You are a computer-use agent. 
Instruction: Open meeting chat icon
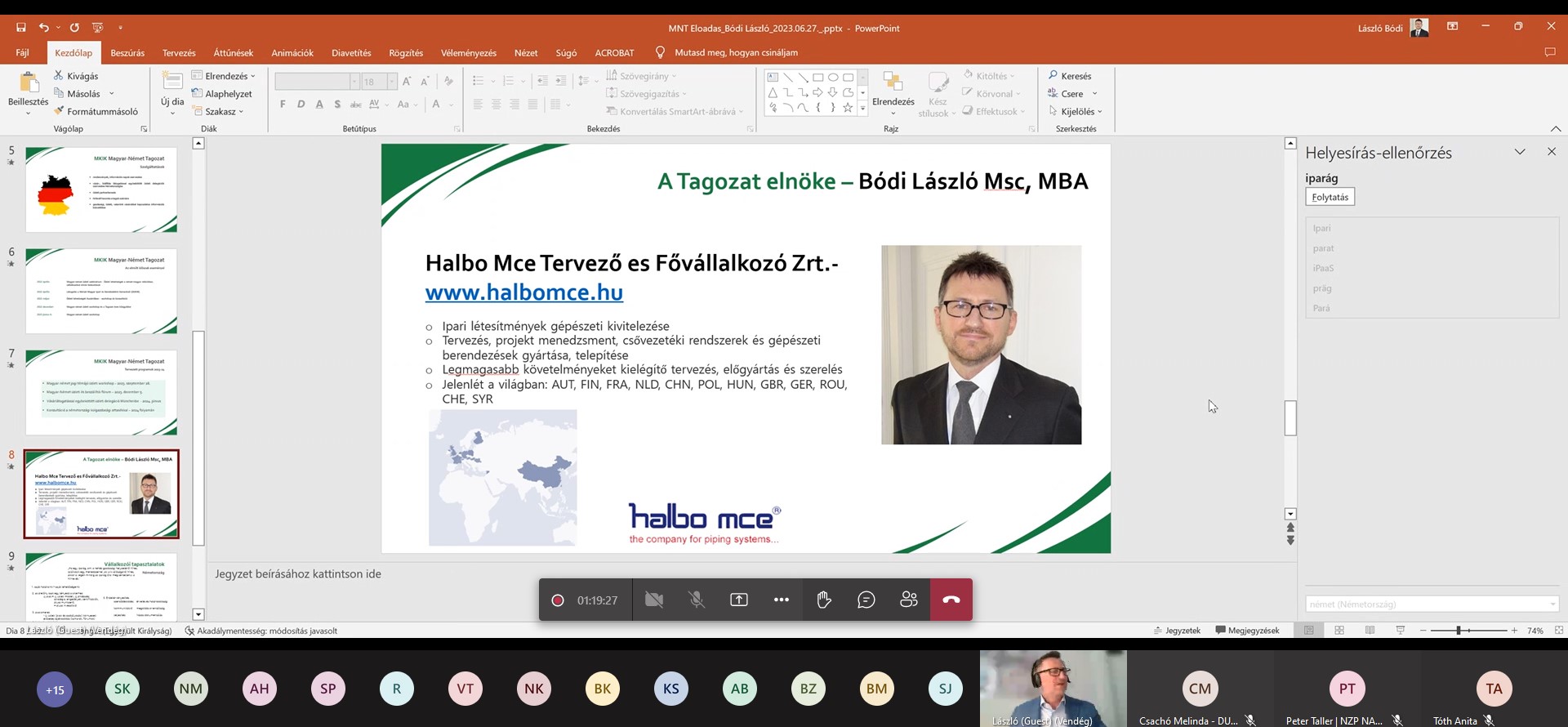click(x=866, y=600)
